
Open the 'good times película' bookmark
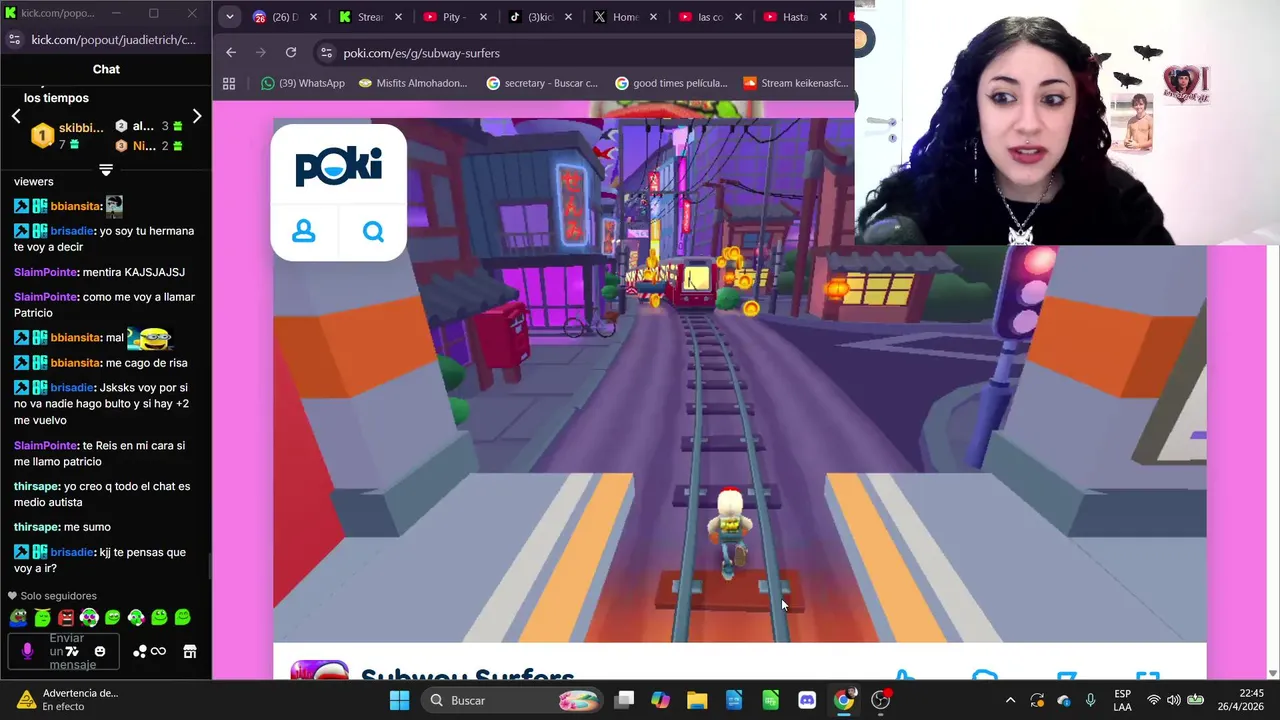click(x=671, y=83)
